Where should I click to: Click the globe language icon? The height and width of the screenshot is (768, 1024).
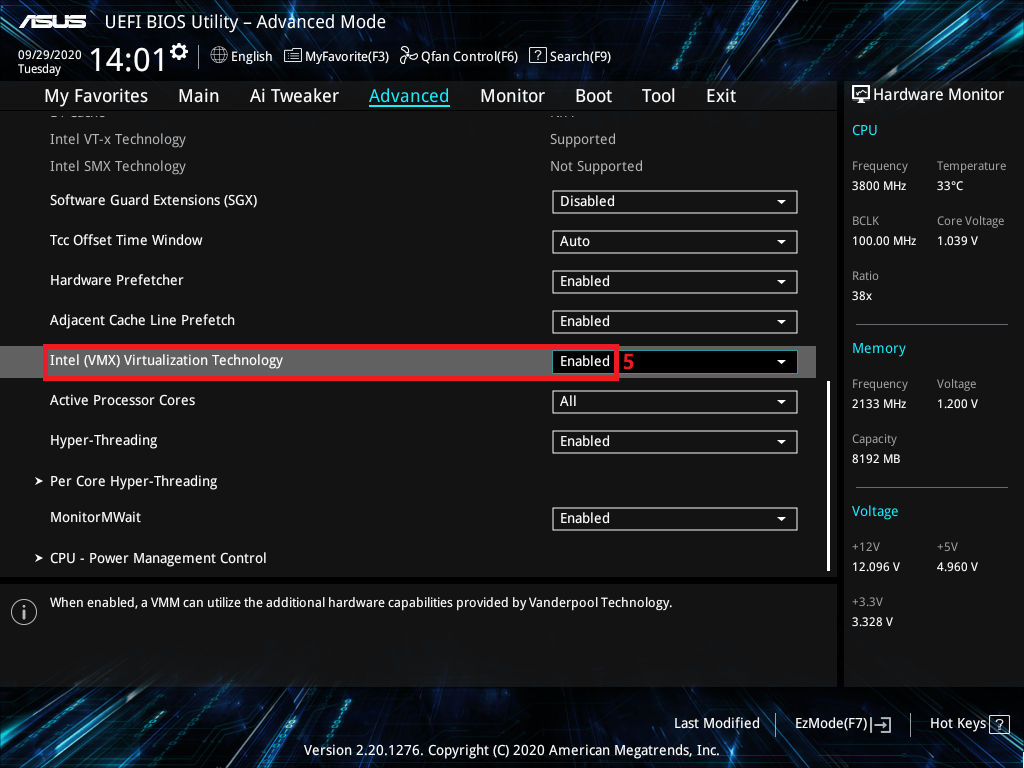tap(219, 56)
